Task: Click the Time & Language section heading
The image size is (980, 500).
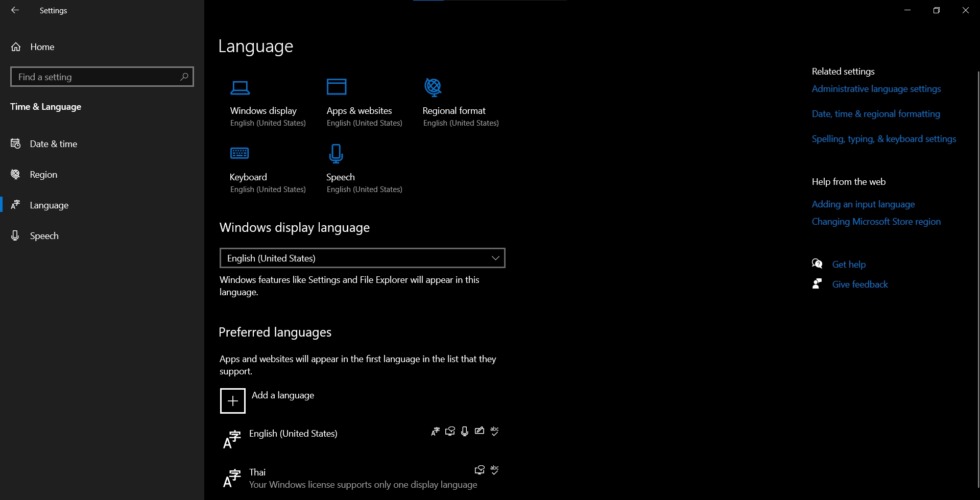Action: coord(46,107)
